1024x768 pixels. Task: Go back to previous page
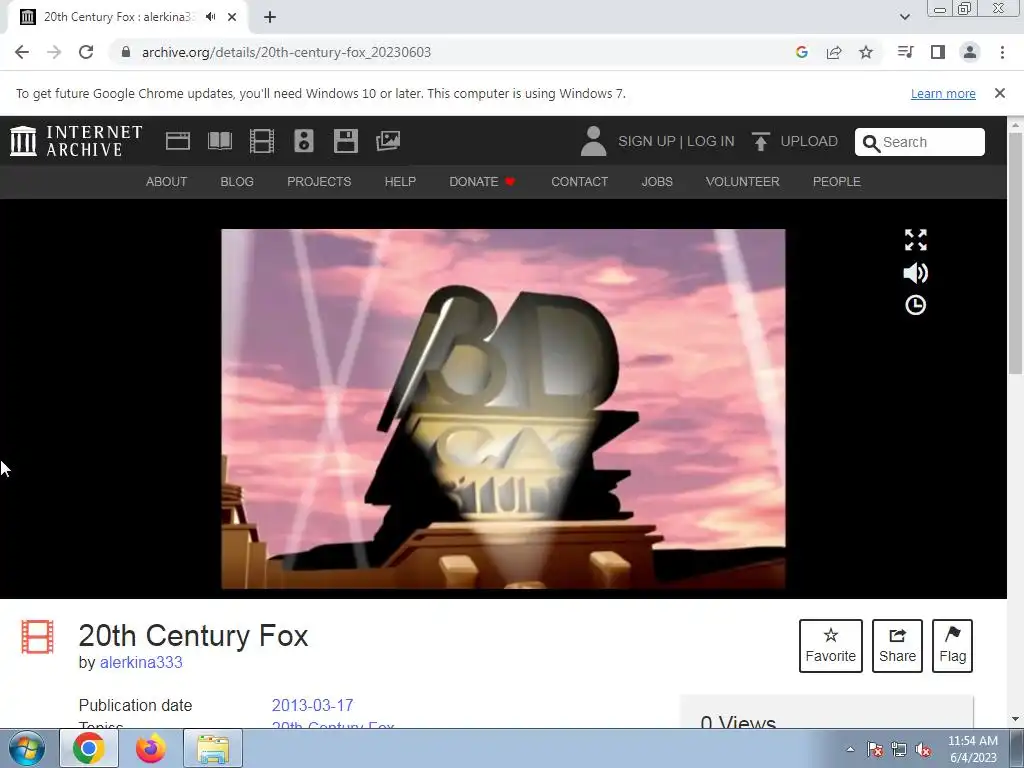(x=22, y=52)
